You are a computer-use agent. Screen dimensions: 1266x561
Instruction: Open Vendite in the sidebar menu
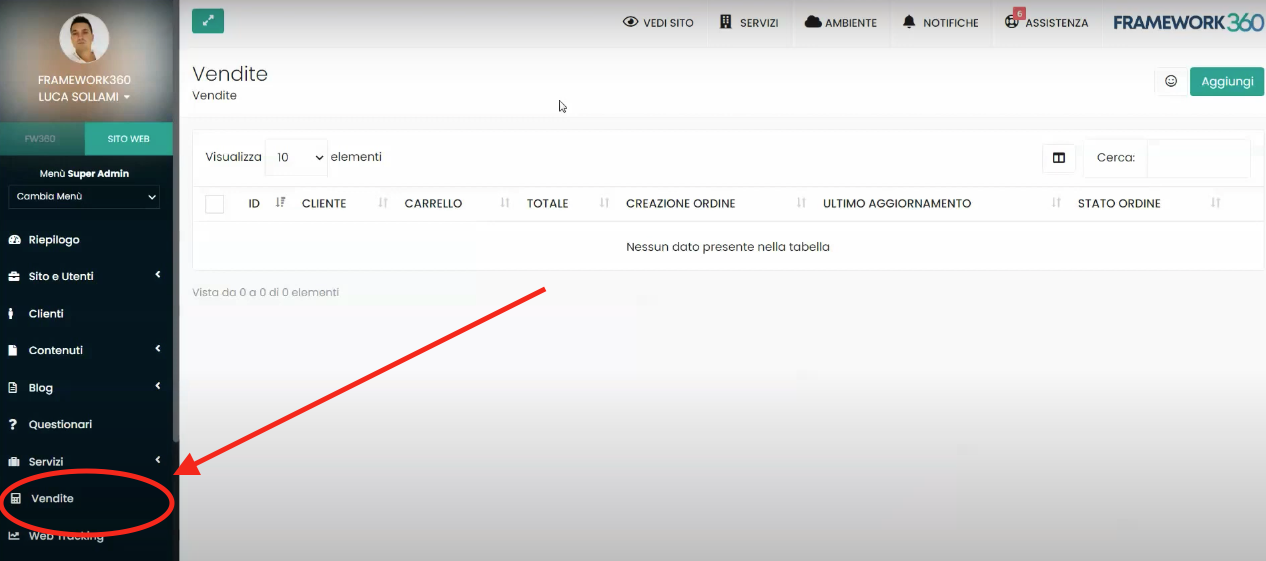click(x=52, y=498)
